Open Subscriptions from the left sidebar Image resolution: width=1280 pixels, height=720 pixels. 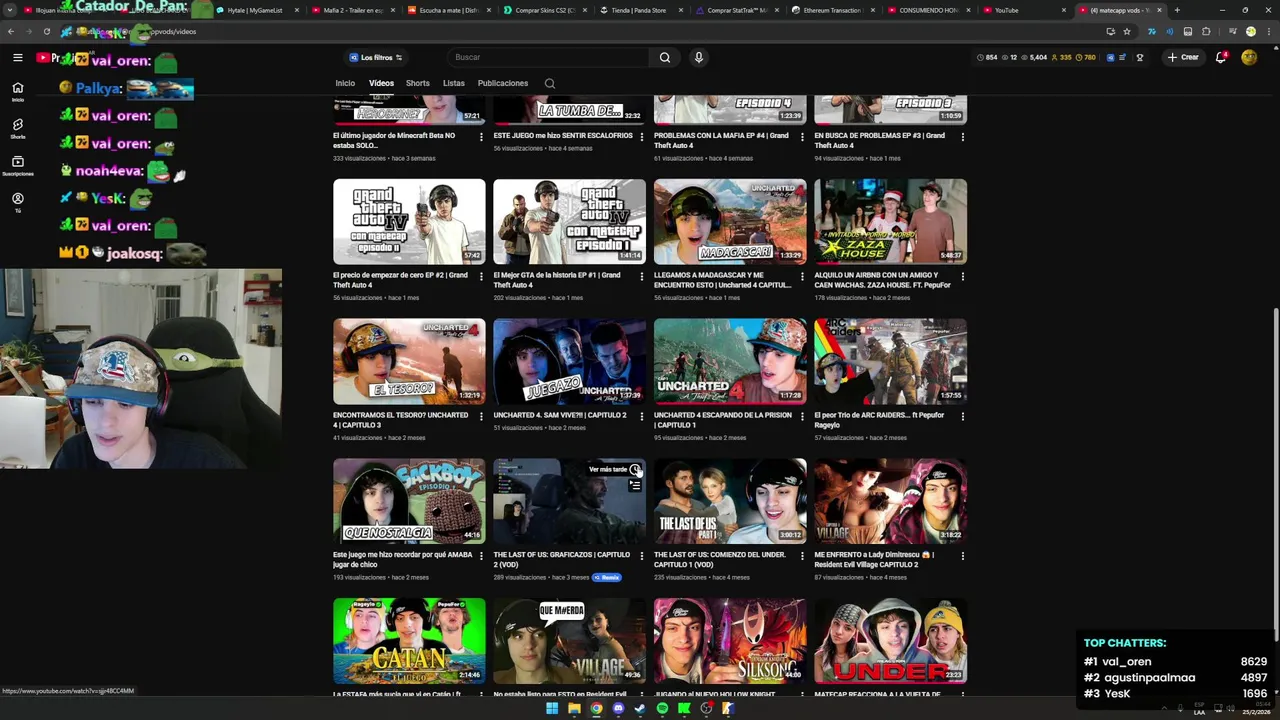click(17, 166)
